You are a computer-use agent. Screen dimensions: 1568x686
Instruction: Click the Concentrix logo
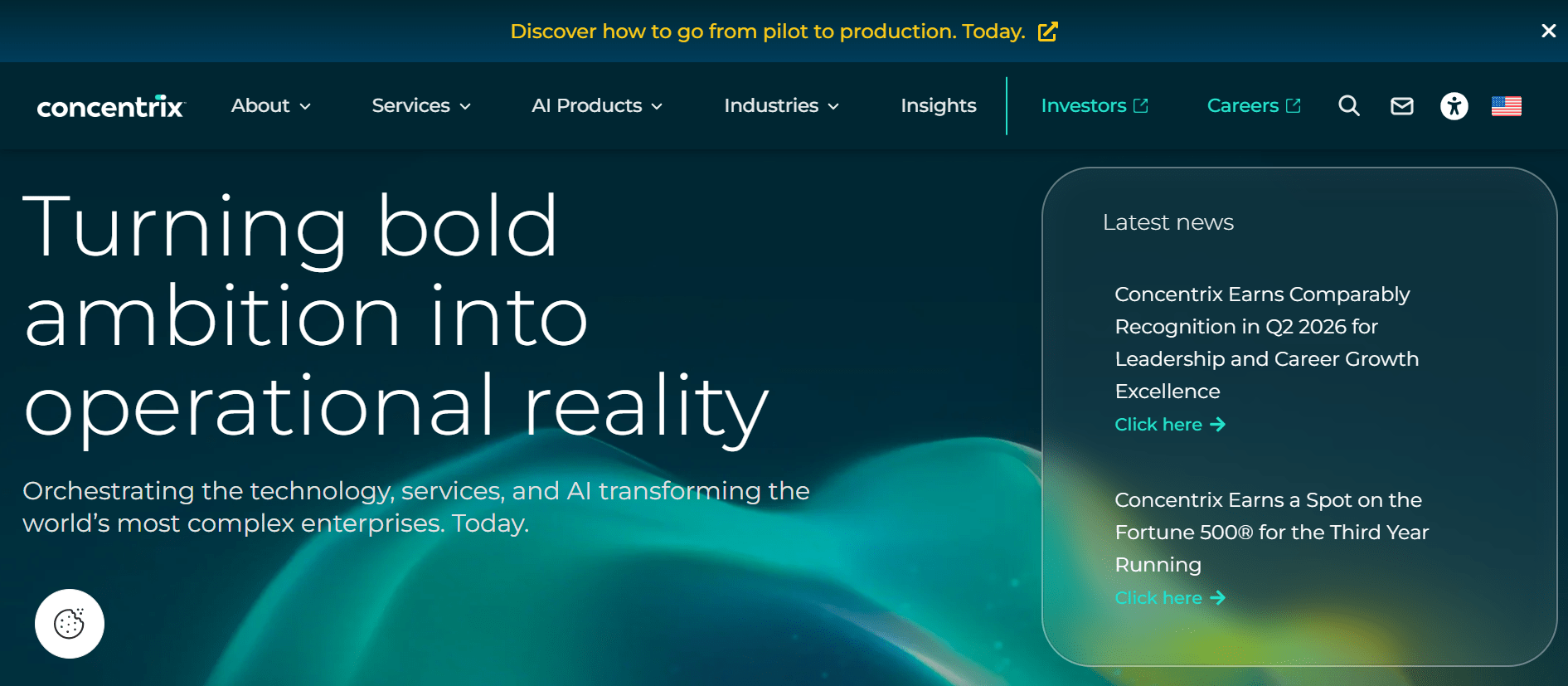(111, 106)
